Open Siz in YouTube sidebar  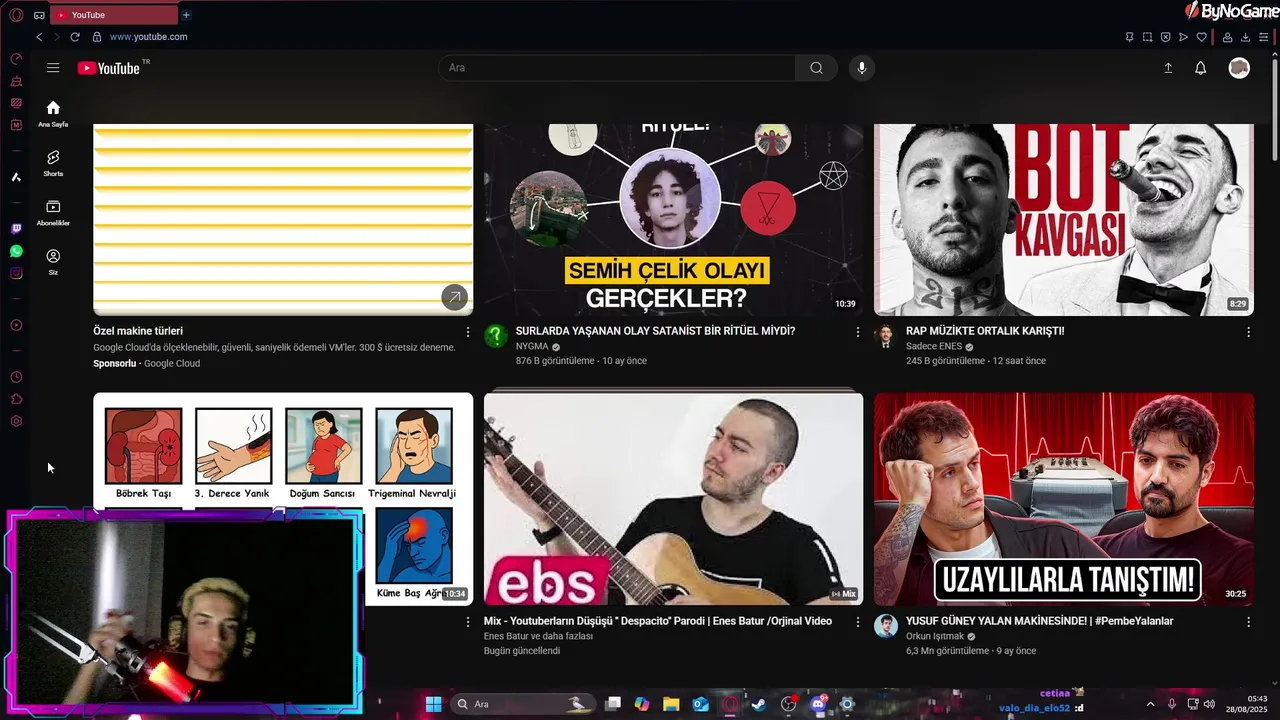pyautogui.click(x=53, y=262)
